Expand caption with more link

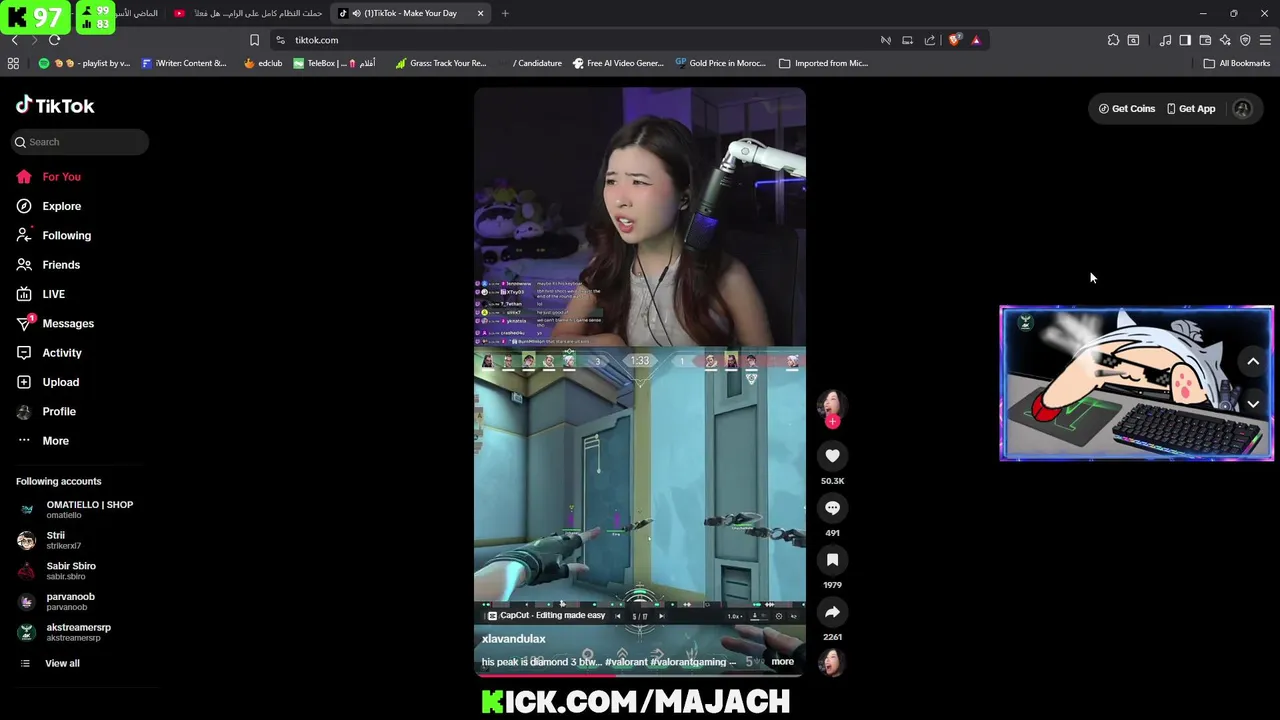click(x=782, y=662)
